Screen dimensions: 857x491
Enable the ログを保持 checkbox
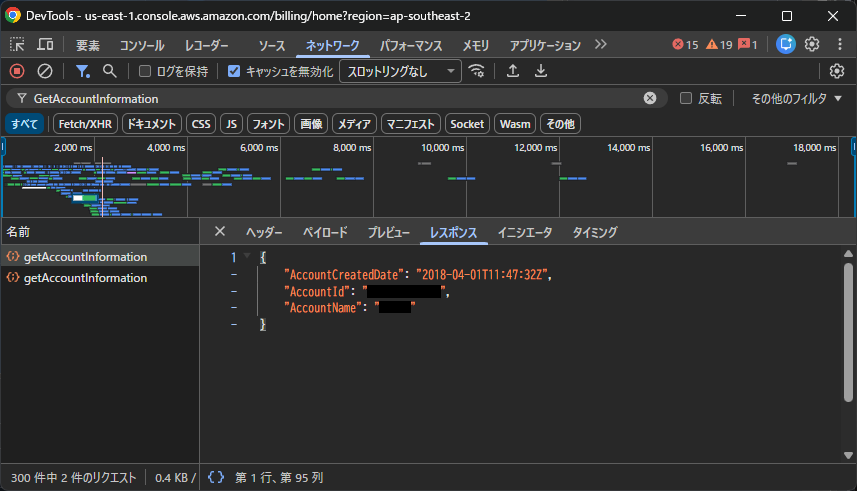click(145, 71)
